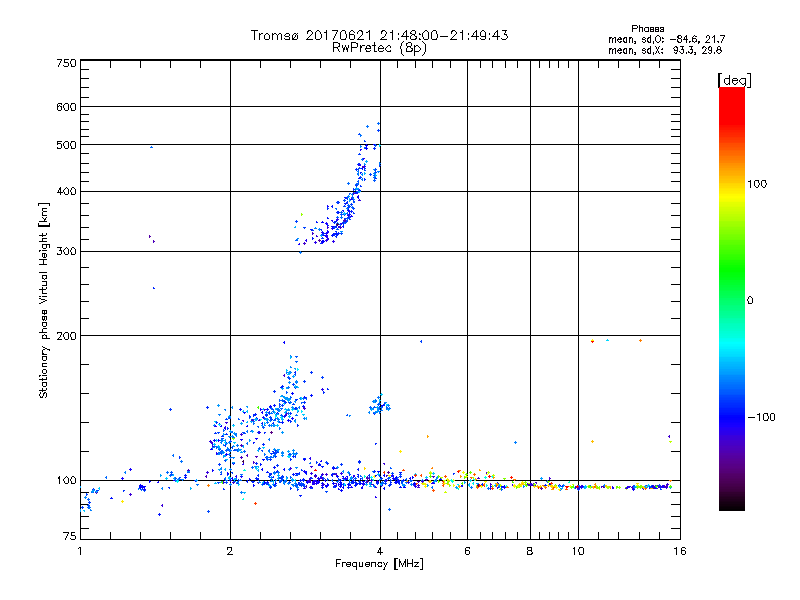800x600 pixels.
Task: Click the y-axis tick label '600'
Action: [x=66, y=107]
